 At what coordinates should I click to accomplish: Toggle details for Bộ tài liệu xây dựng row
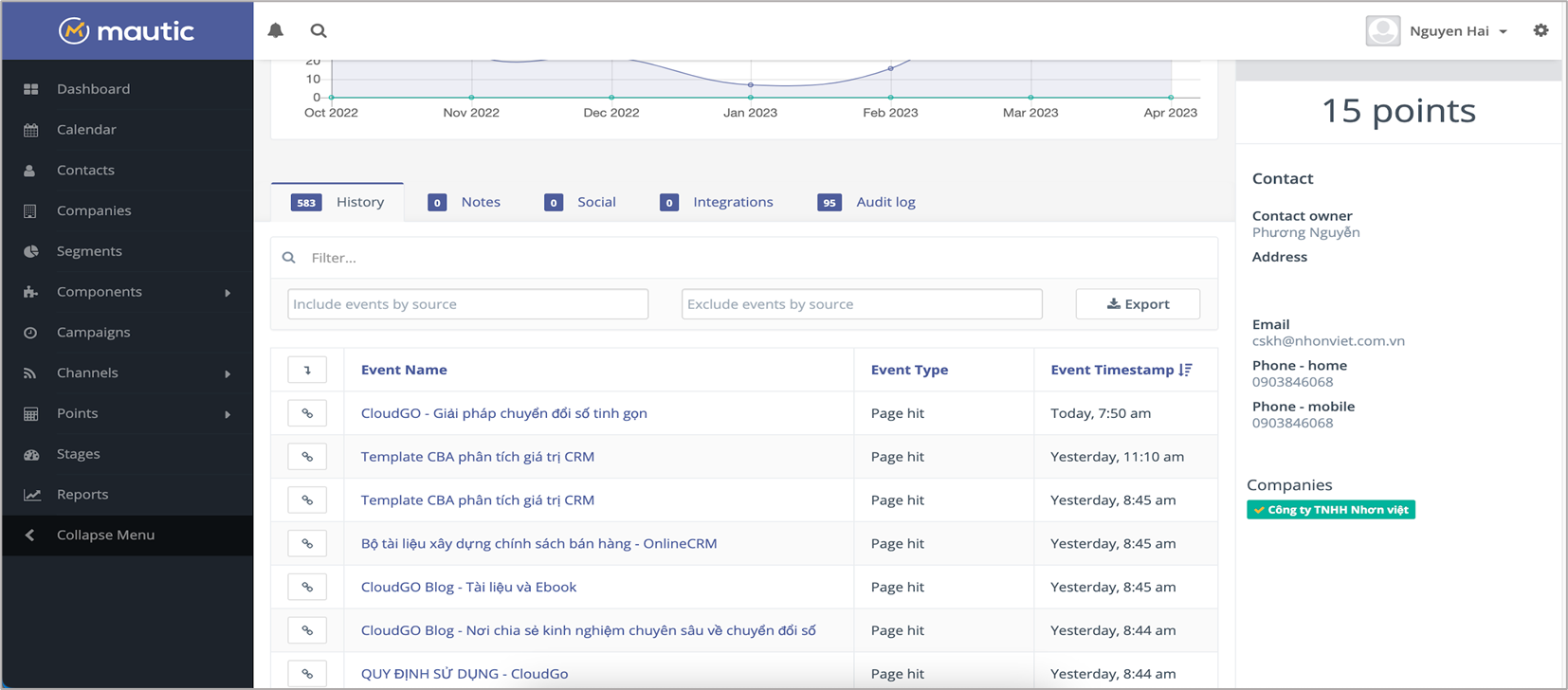307,544
